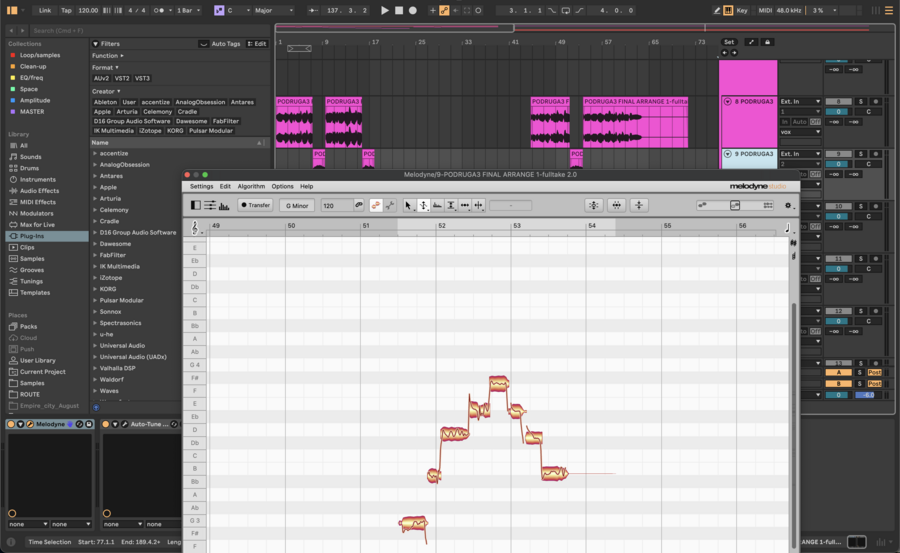Click Ableton's Stop button
Viewport: 900px width, 553px height.
399,10
